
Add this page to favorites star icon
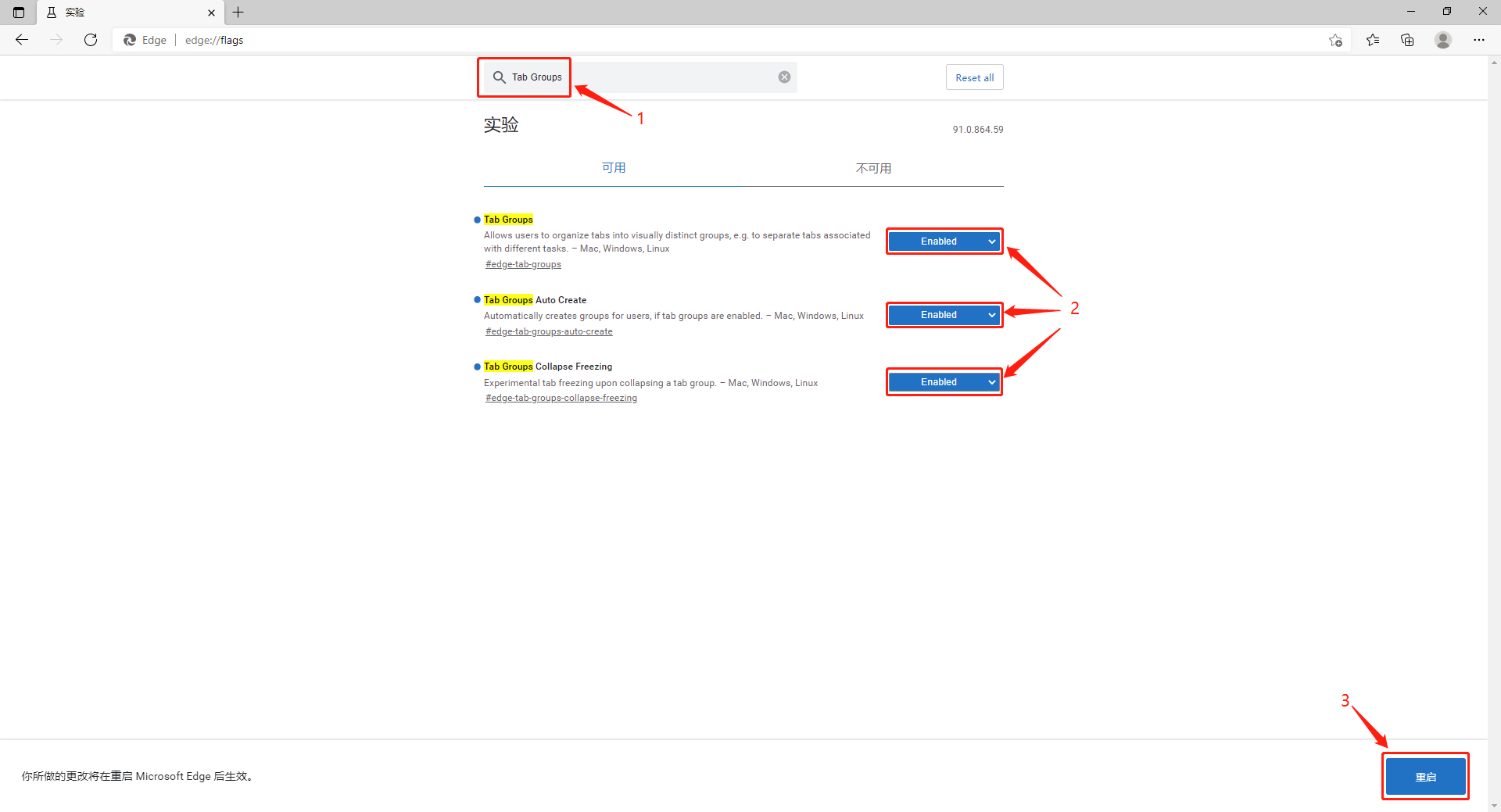pos(1335,40)
